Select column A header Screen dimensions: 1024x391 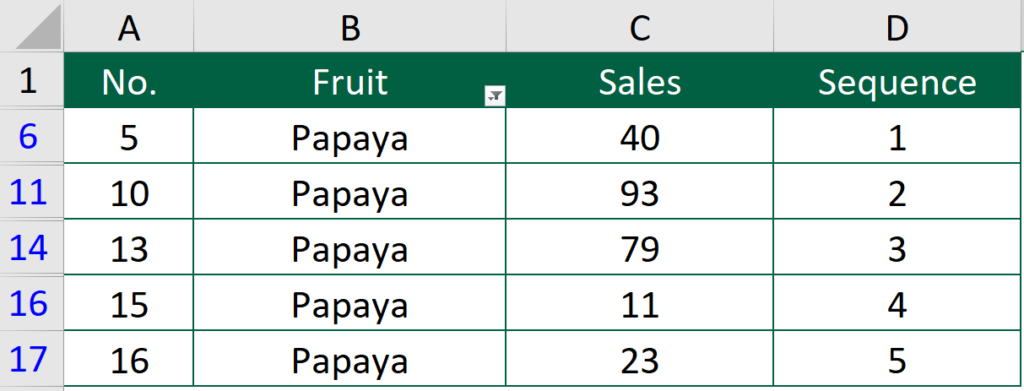pos(129,26)
